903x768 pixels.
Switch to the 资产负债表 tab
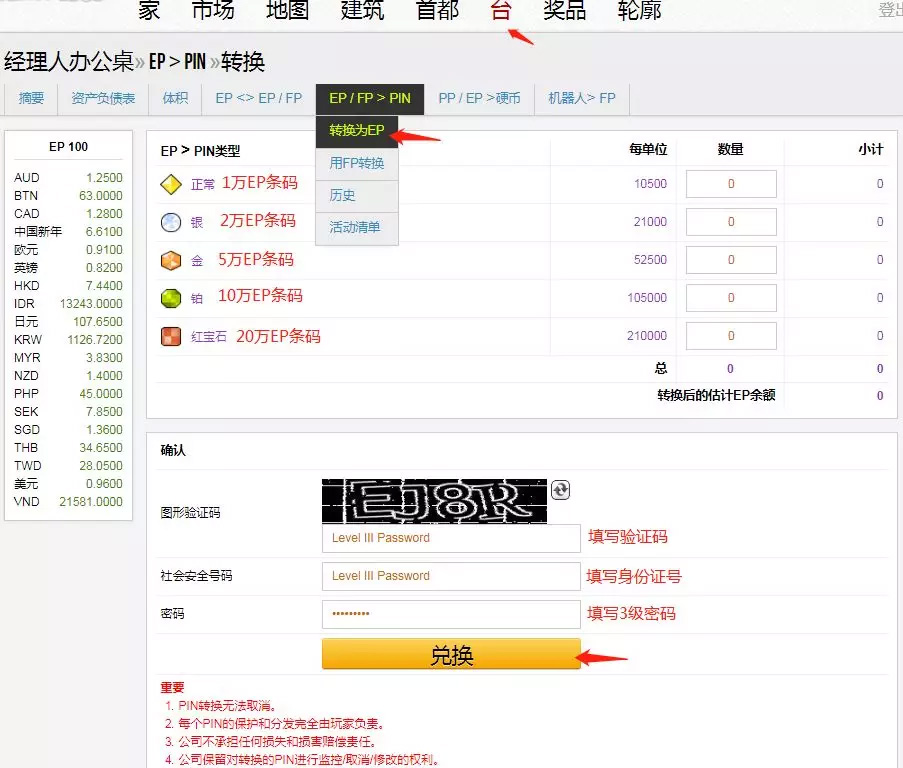tap(103, 98)
